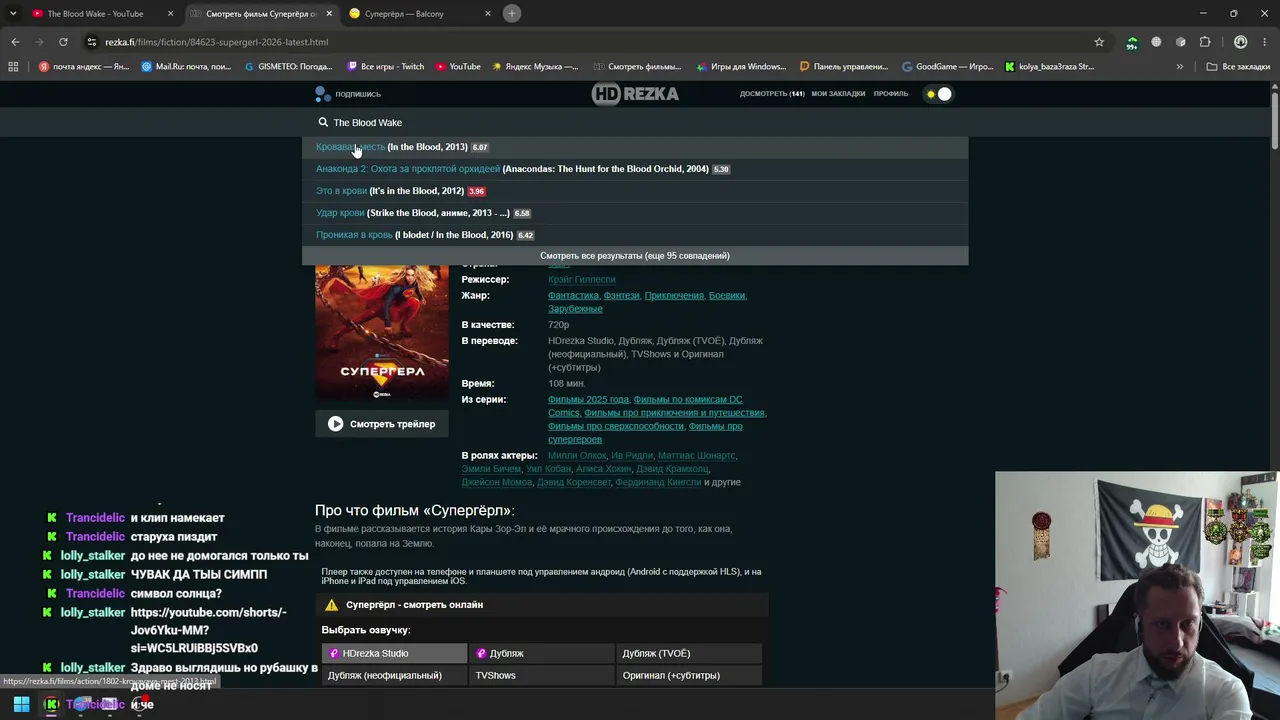Open the Kick app in the taskbar

(51, 704)
